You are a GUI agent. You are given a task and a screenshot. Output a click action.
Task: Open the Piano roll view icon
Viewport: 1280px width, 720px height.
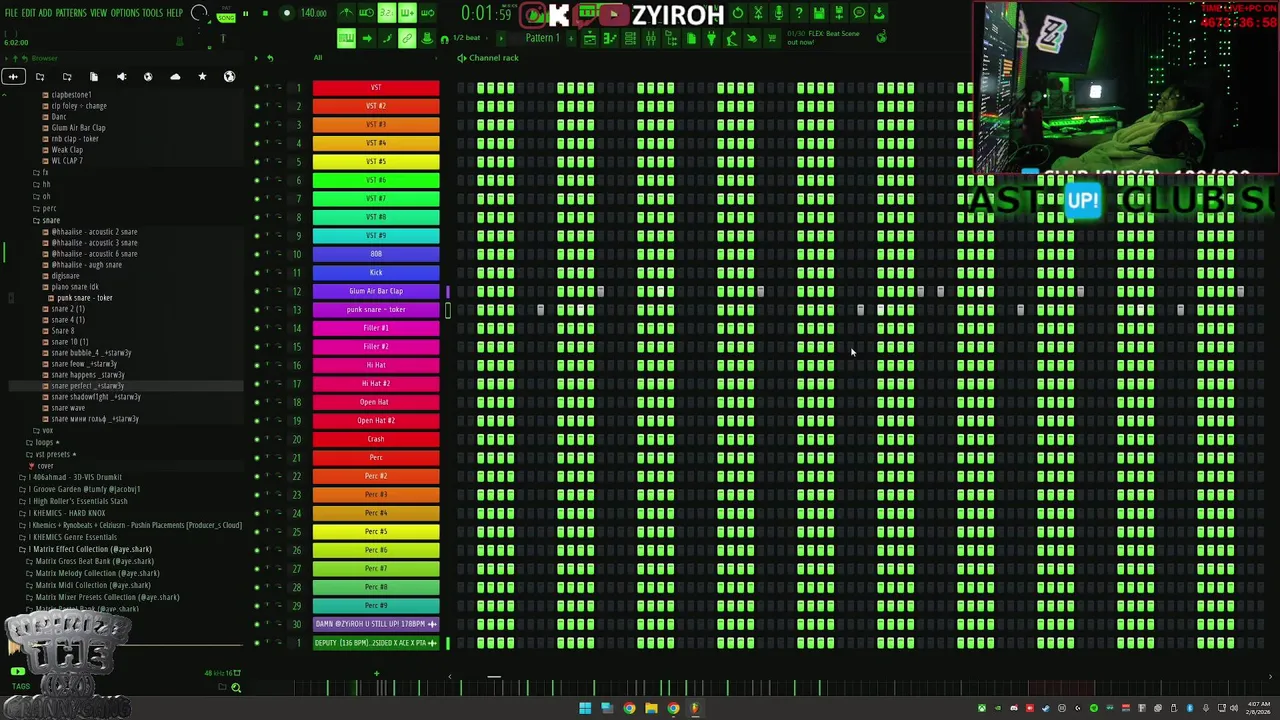(609, 38)
